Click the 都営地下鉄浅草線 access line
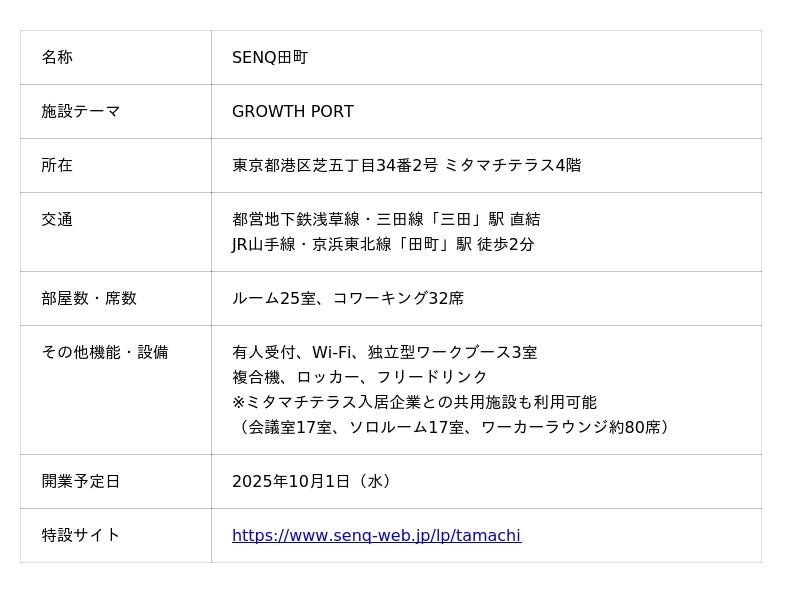Viewport: 800px width, 593px height. (x=386, y=219)
